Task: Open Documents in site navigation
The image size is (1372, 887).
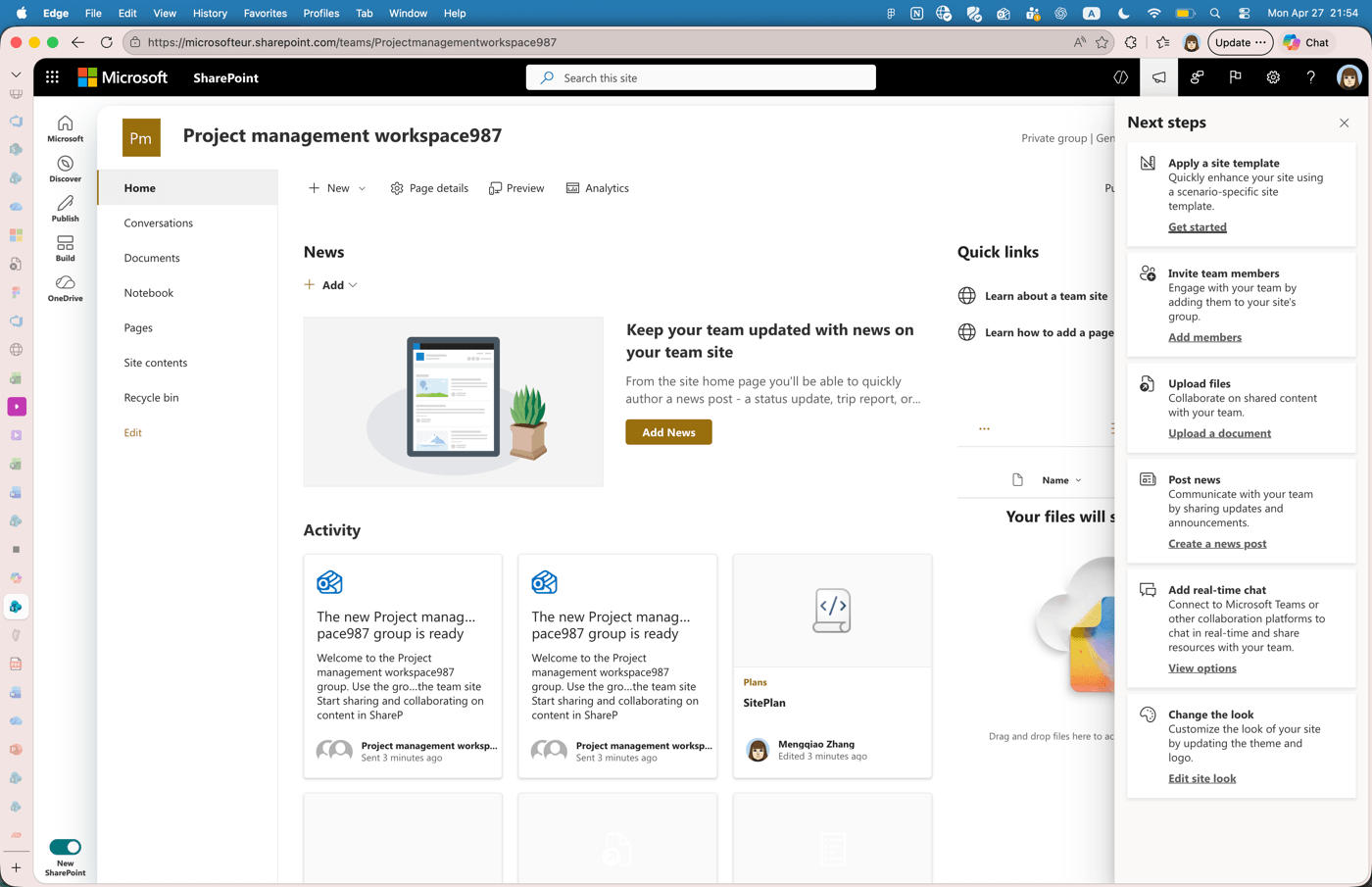Action: 152,258
